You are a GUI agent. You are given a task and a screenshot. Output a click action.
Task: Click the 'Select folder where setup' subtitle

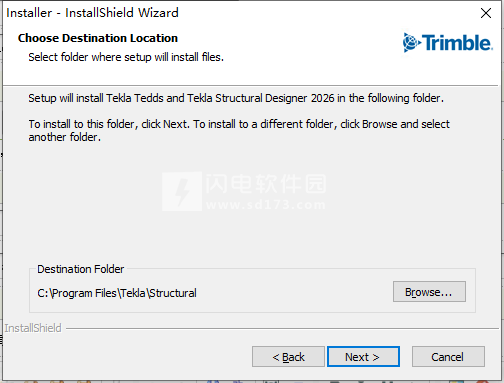pyautogui.click(x=126, y=57)
